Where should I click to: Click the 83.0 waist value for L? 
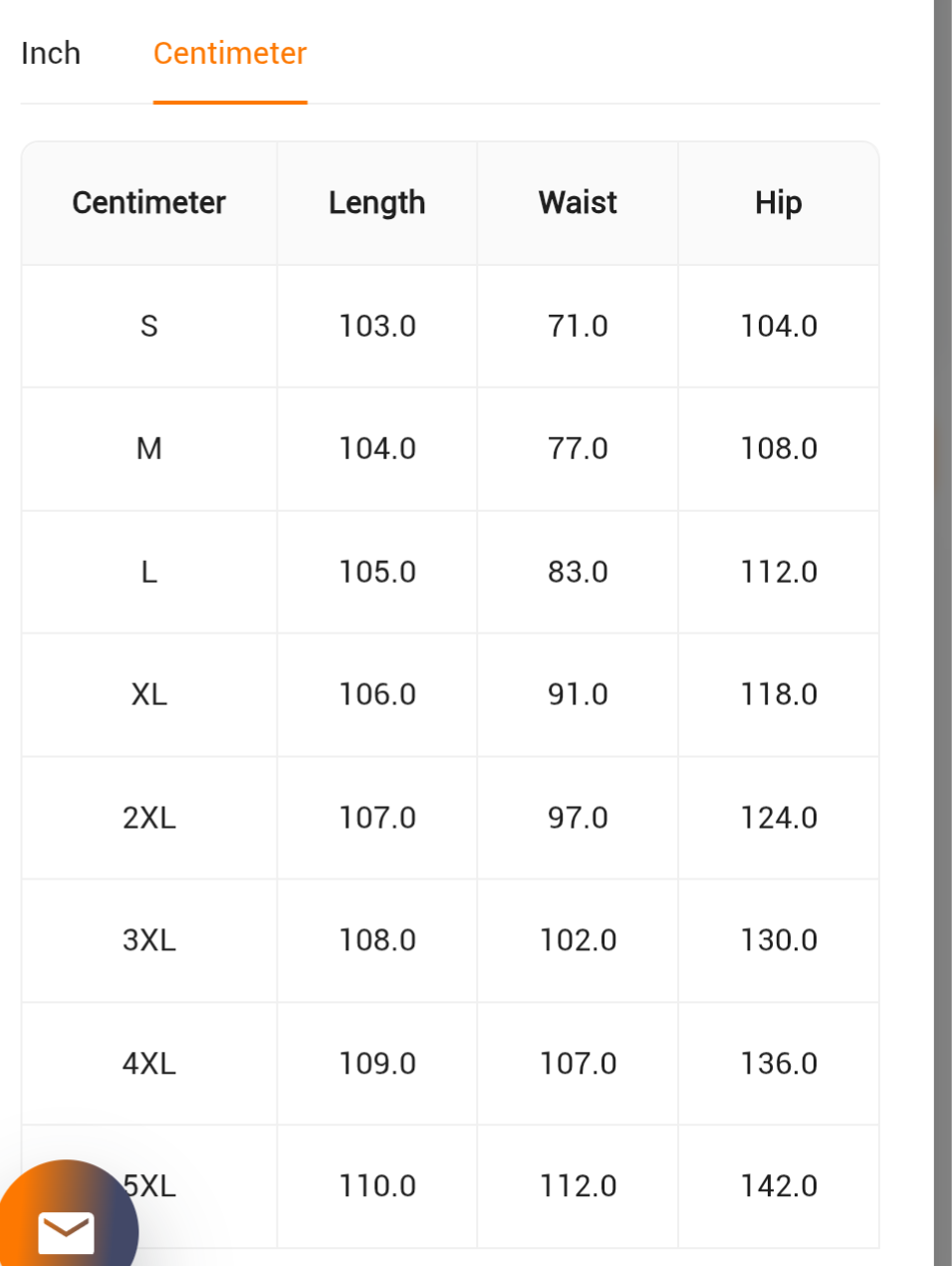578,573
